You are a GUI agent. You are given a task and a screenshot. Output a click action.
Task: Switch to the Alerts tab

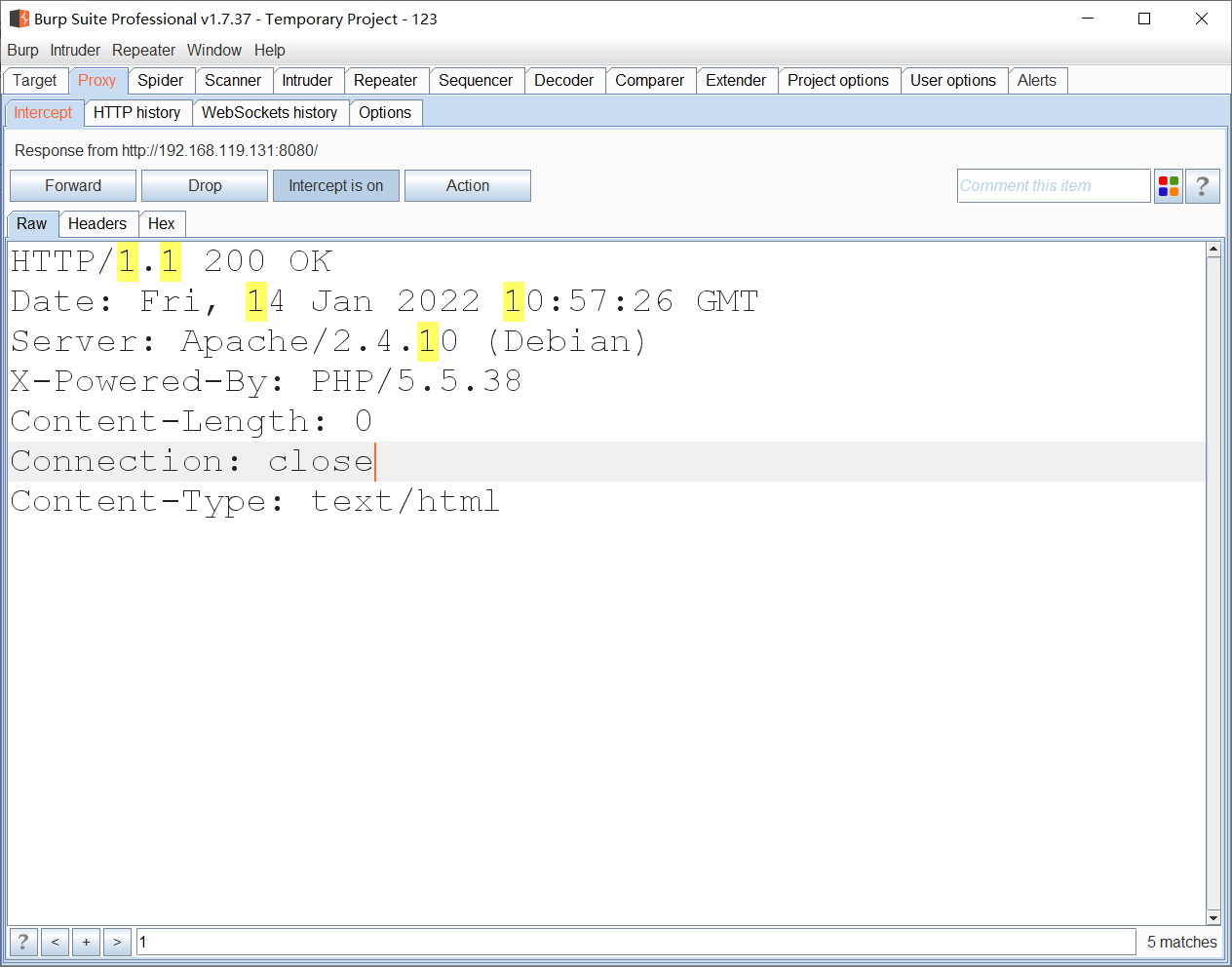coord(1037,81)
